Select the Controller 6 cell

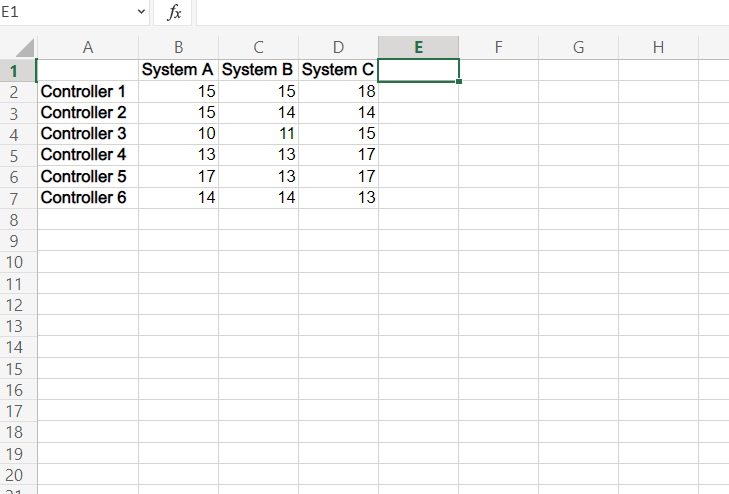(88, 198)
